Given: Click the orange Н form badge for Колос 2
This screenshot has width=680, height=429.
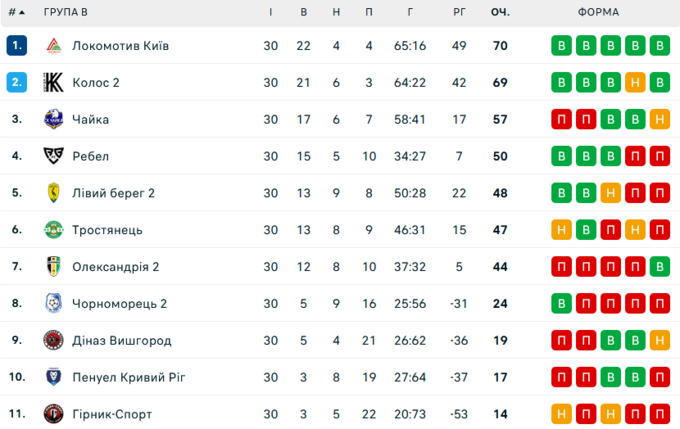Looking at the screenshot, I should [635, 82].
